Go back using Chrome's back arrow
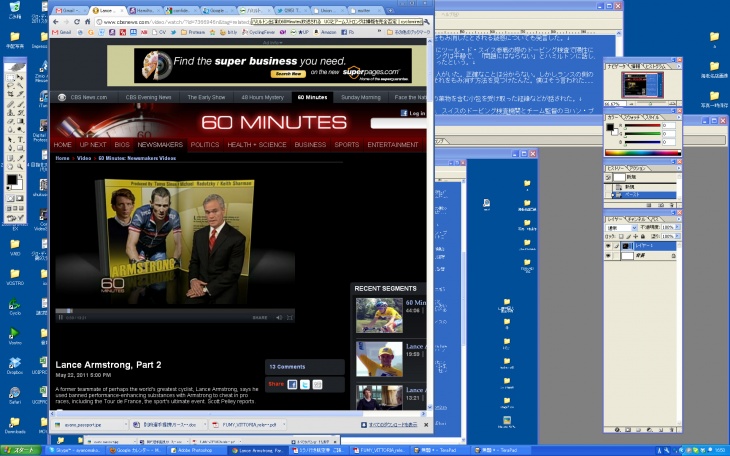The height and width of the screenshot is (456, 730). pos(56,21)
